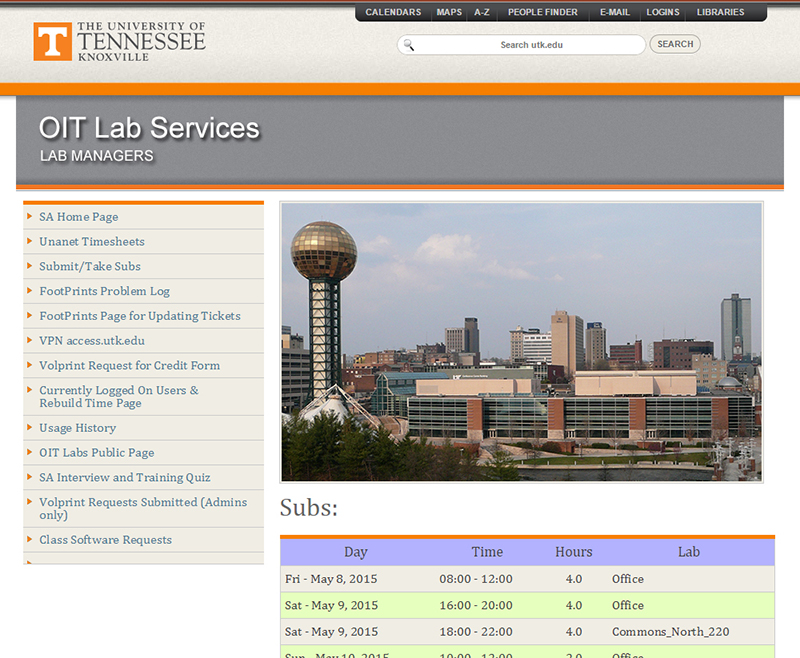The image size is (800, 658).
Task: Open Volprint Request for Credit Form
Action: pos(130,366)
